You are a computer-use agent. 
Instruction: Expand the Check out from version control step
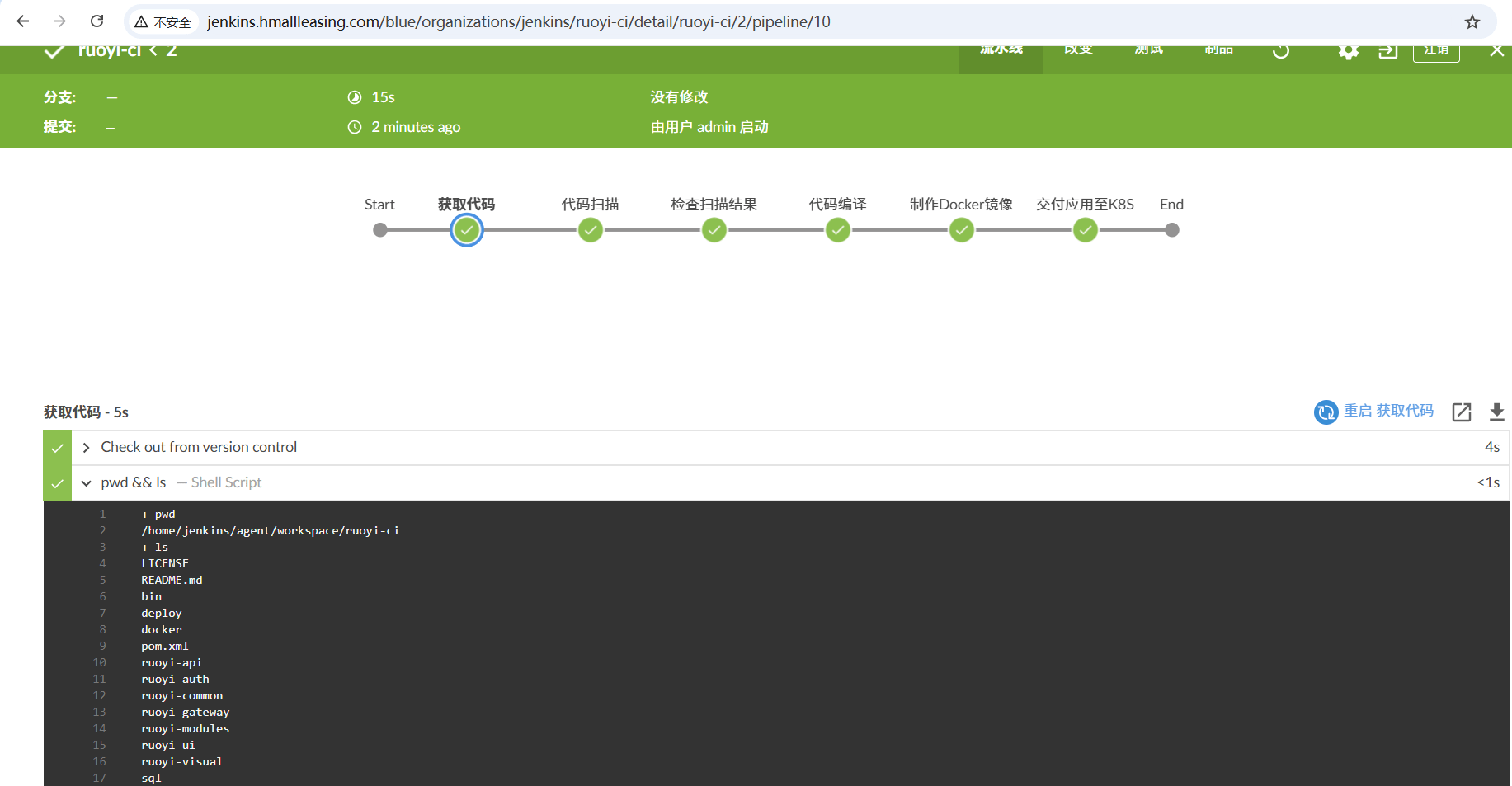tap(86, 447)
